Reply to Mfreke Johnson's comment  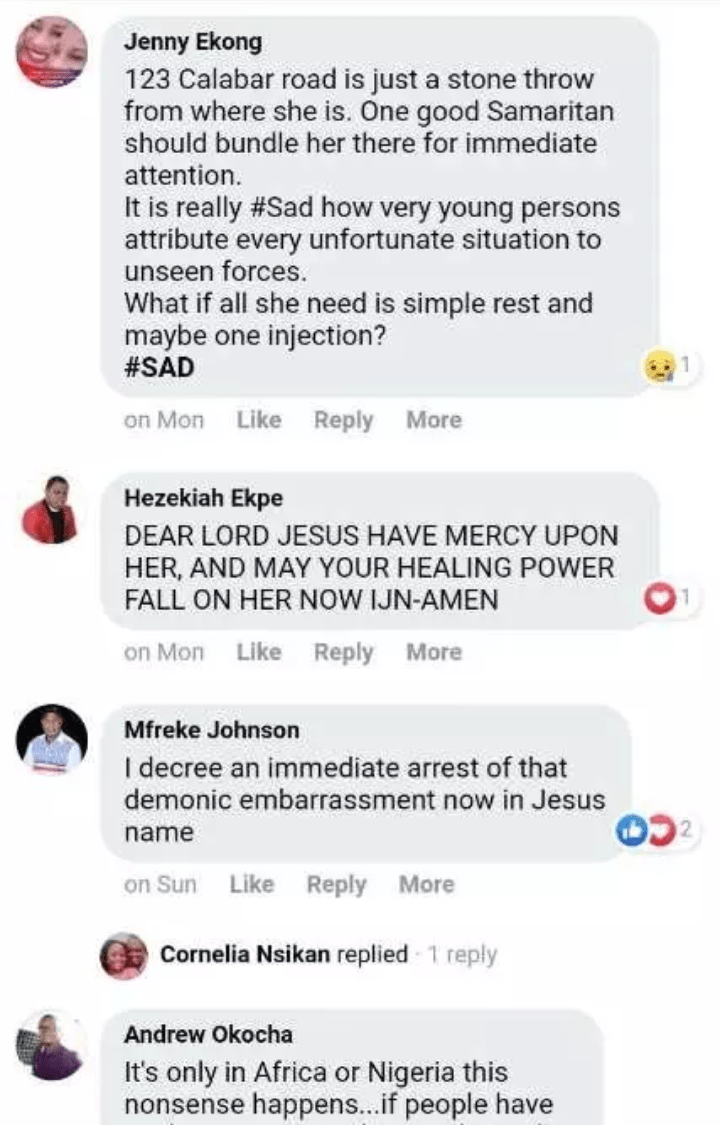(336, 884)
